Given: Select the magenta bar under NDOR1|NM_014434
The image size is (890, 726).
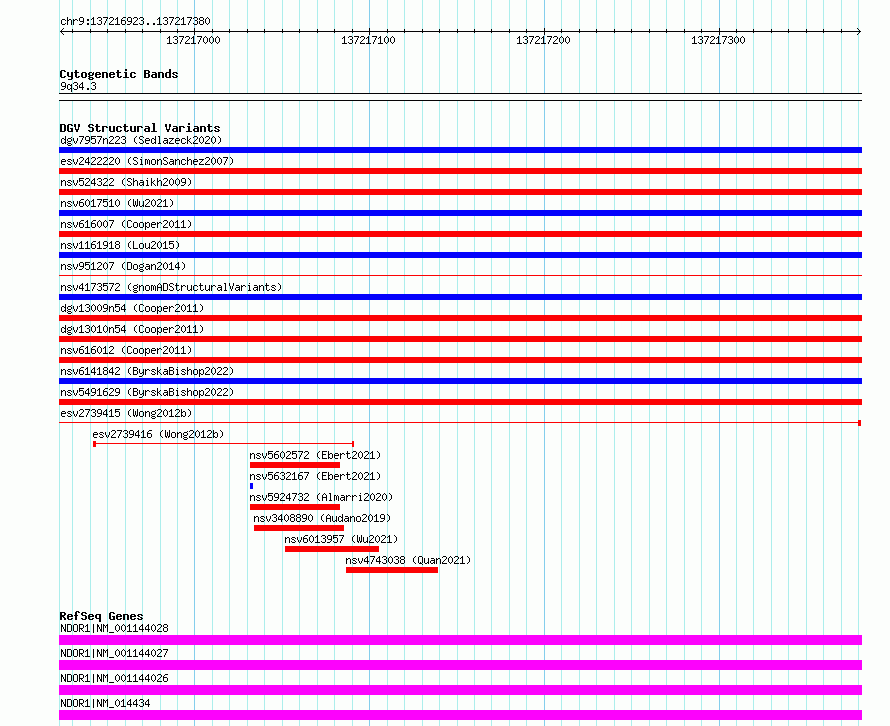Looking at the screenshot, I should tap(460, 715).
